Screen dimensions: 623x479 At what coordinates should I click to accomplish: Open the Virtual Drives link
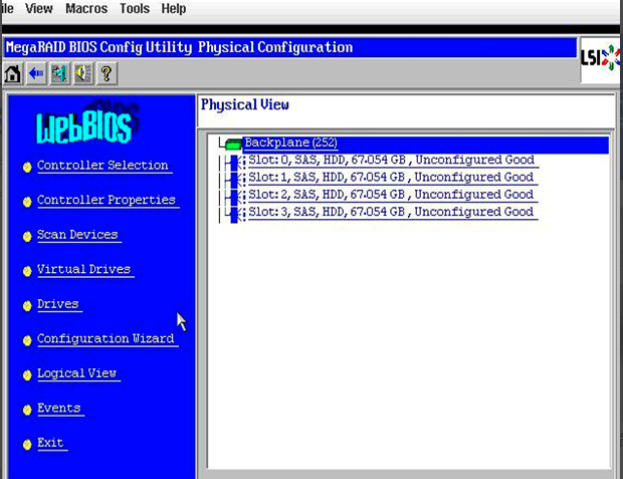(x=84, y=269)
